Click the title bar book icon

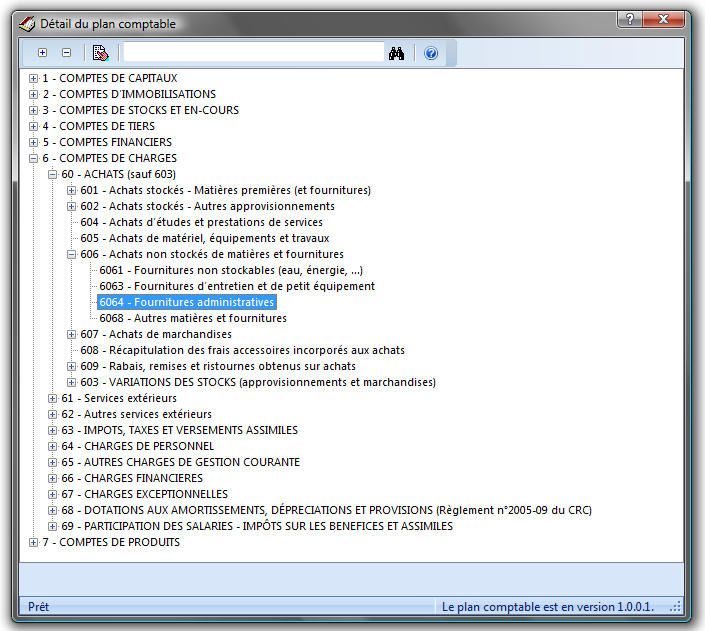(28, 21)
